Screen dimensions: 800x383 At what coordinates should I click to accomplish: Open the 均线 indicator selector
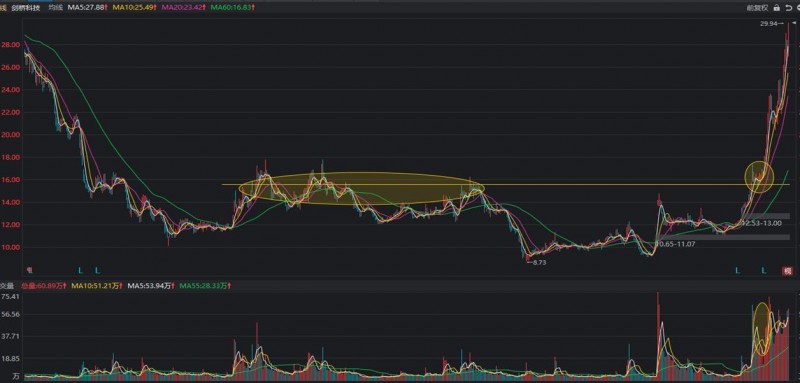coord(55,8)
